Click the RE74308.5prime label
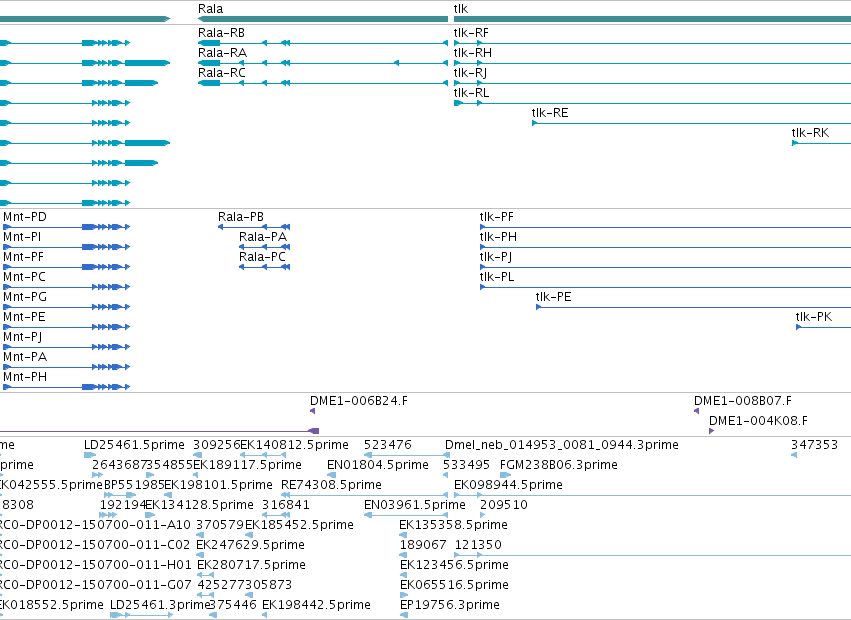Image resolution: width=851 pixels, height=620 pixels. coord(331,485)
